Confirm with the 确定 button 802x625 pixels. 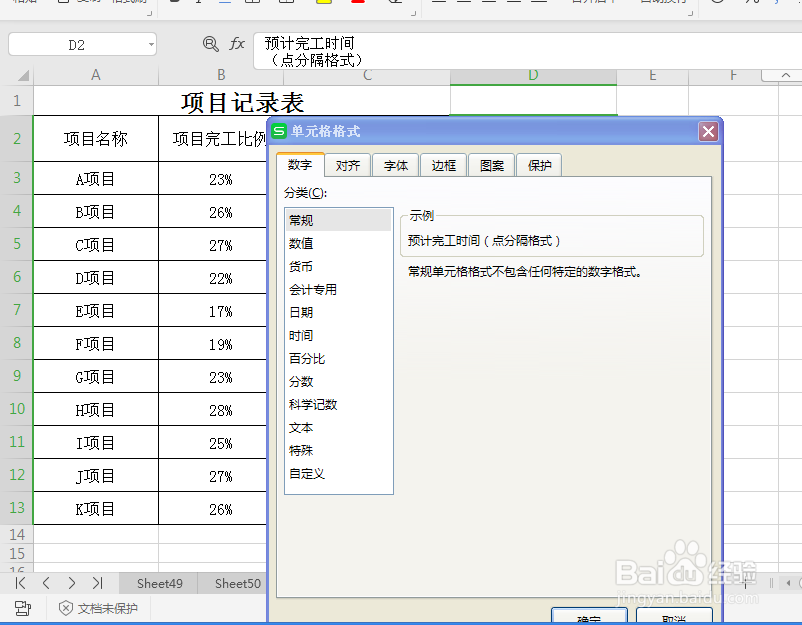[x=589, y=618]
